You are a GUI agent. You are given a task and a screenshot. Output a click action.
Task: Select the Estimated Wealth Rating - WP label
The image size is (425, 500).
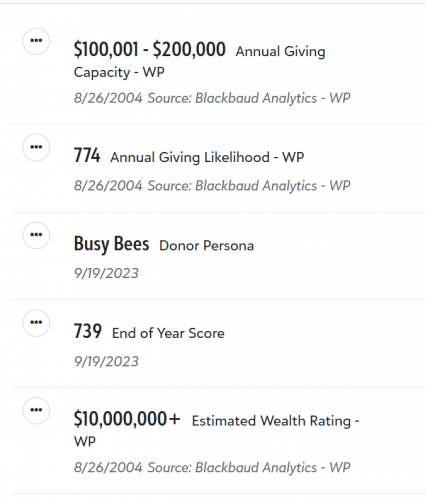tap(217, 431)
